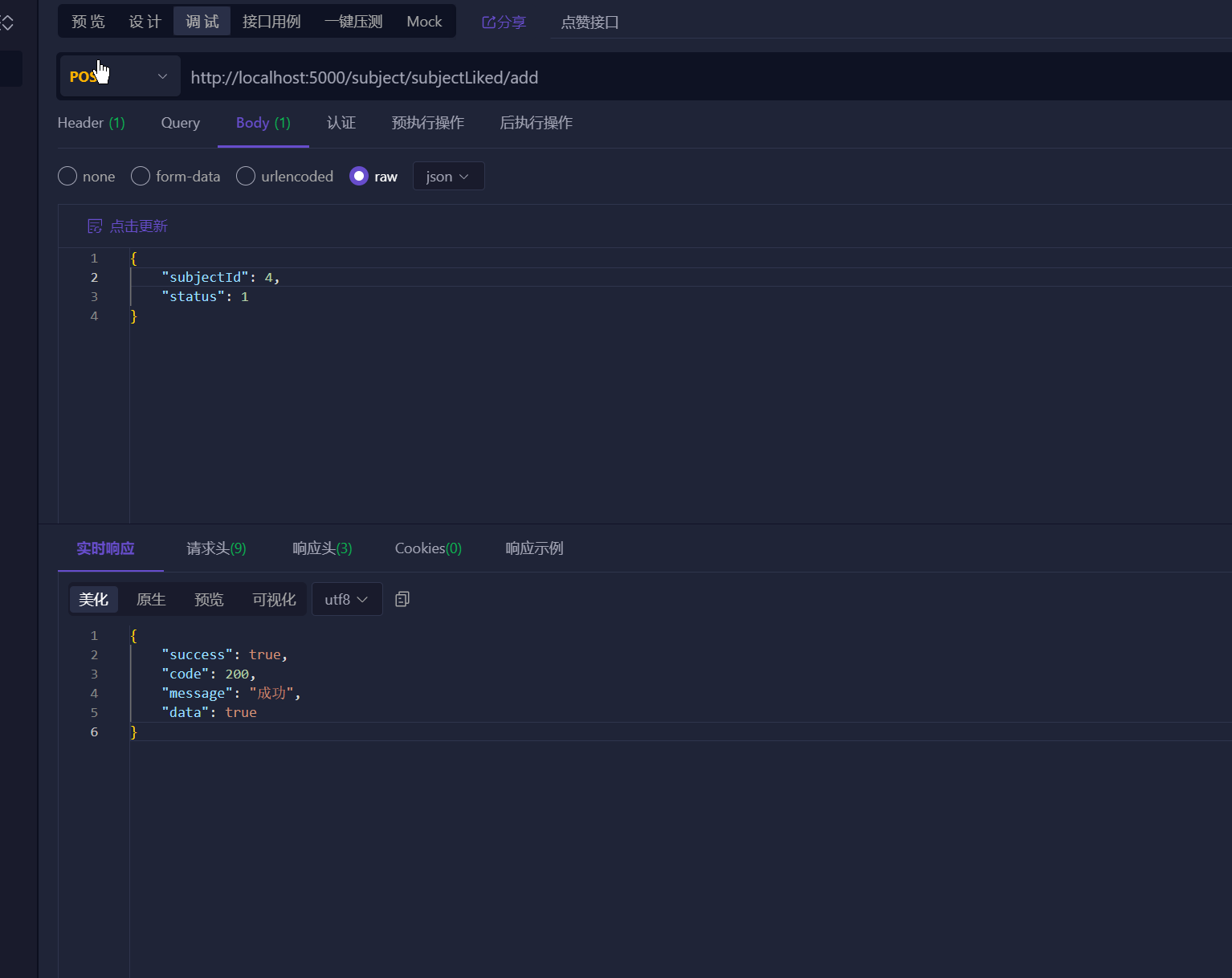1232x978 pixels.
Task: Open the 响应头(3) tab
Action: point(322,548)
